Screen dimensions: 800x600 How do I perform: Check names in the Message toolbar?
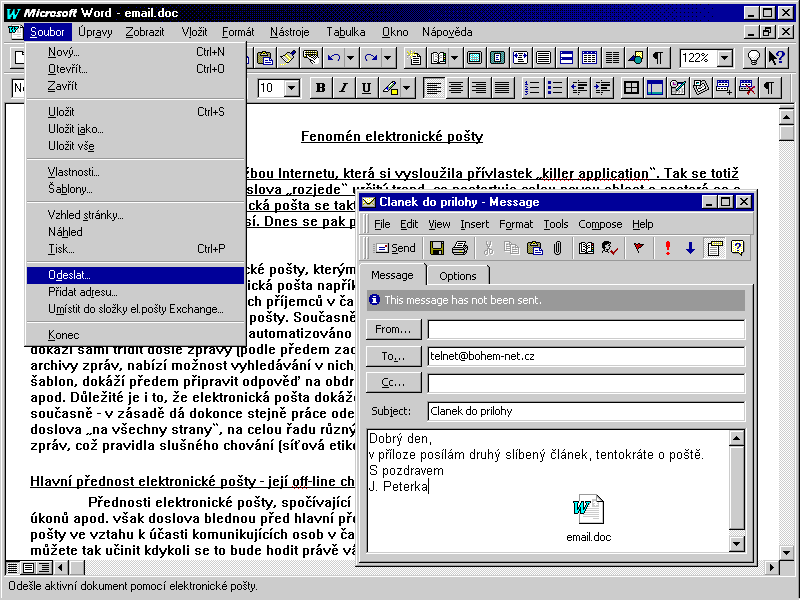click(609, 248)
